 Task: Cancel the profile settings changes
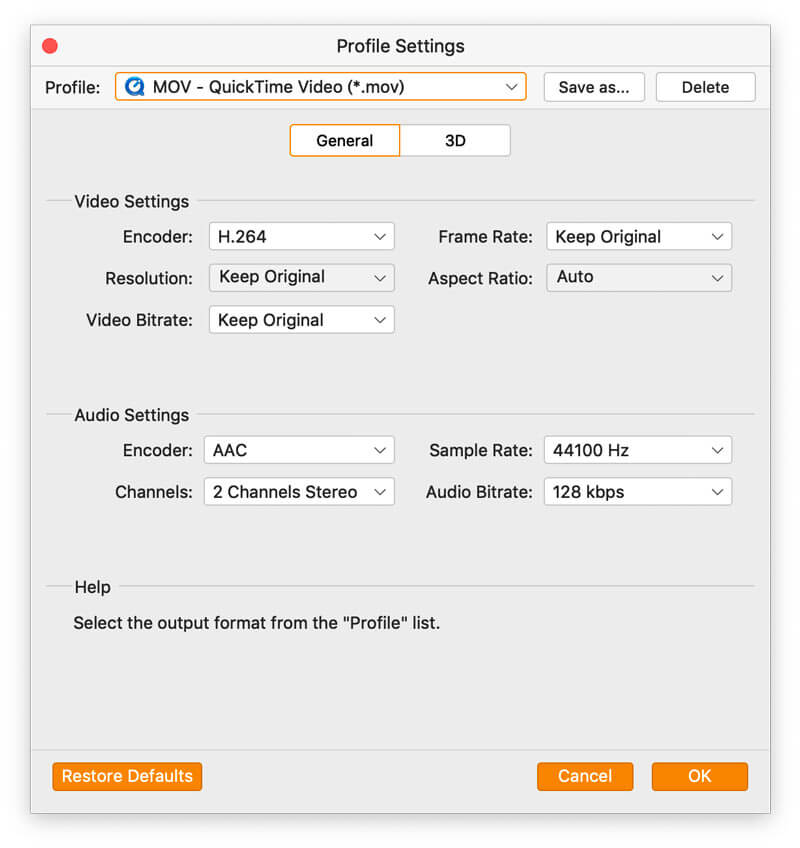pos(585,776)
